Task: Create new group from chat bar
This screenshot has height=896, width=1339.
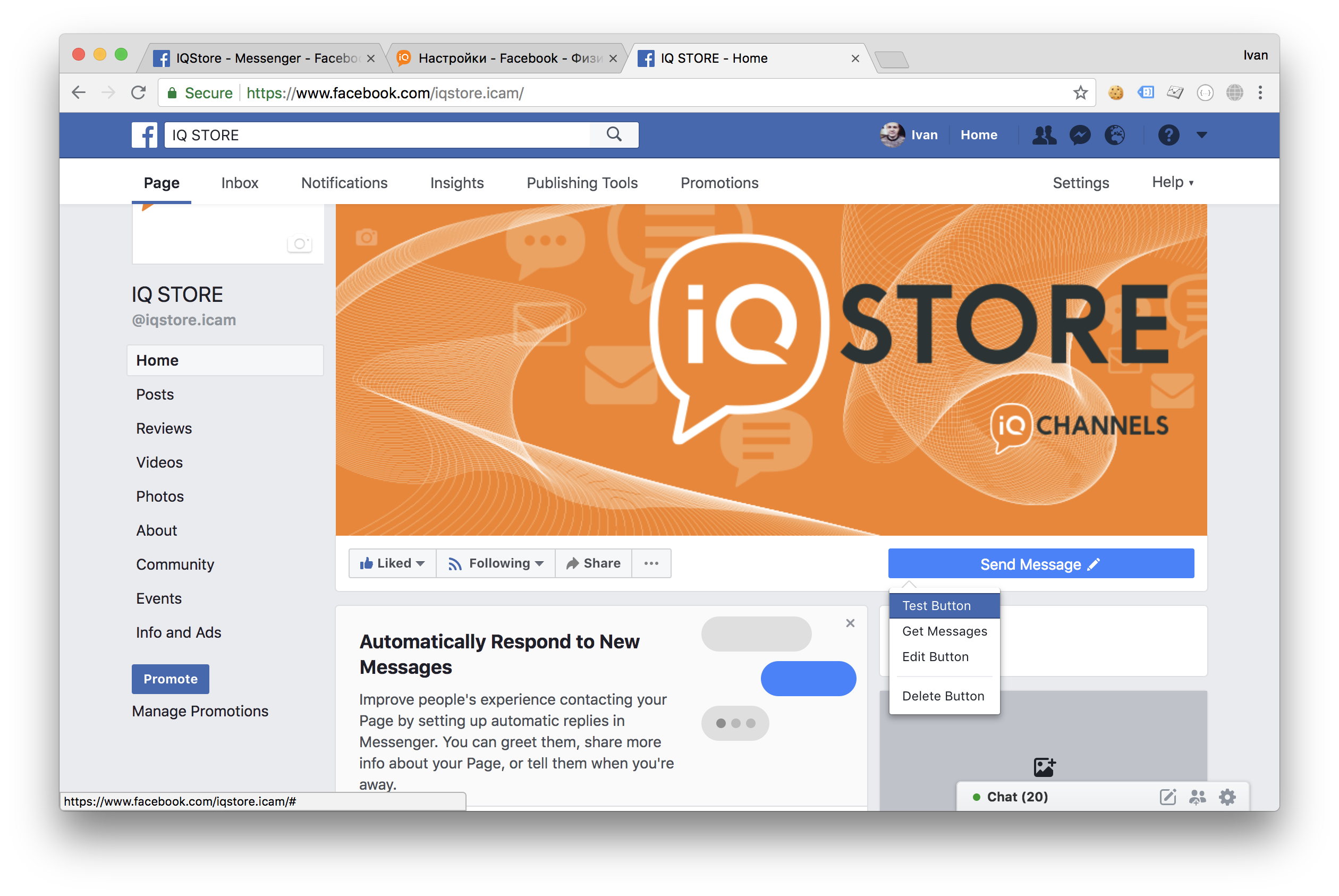Action: click(x=1197, y=797)
